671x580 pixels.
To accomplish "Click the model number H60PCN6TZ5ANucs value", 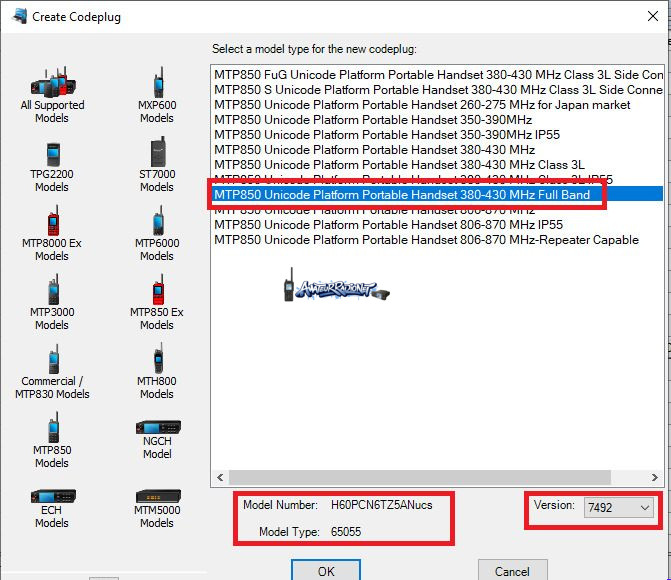I will [x=381, y=505].
